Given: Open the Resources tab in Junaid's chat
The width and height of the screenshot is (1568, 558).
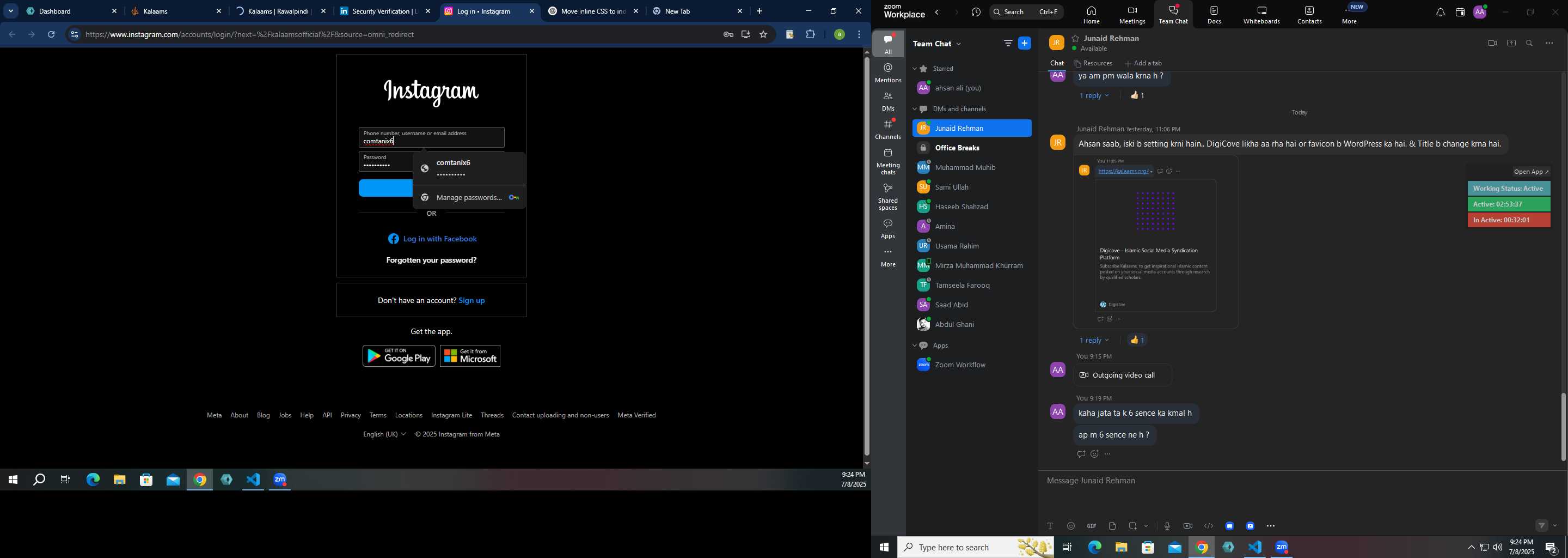Looking at the screenshot, I should coord(1093,63).
